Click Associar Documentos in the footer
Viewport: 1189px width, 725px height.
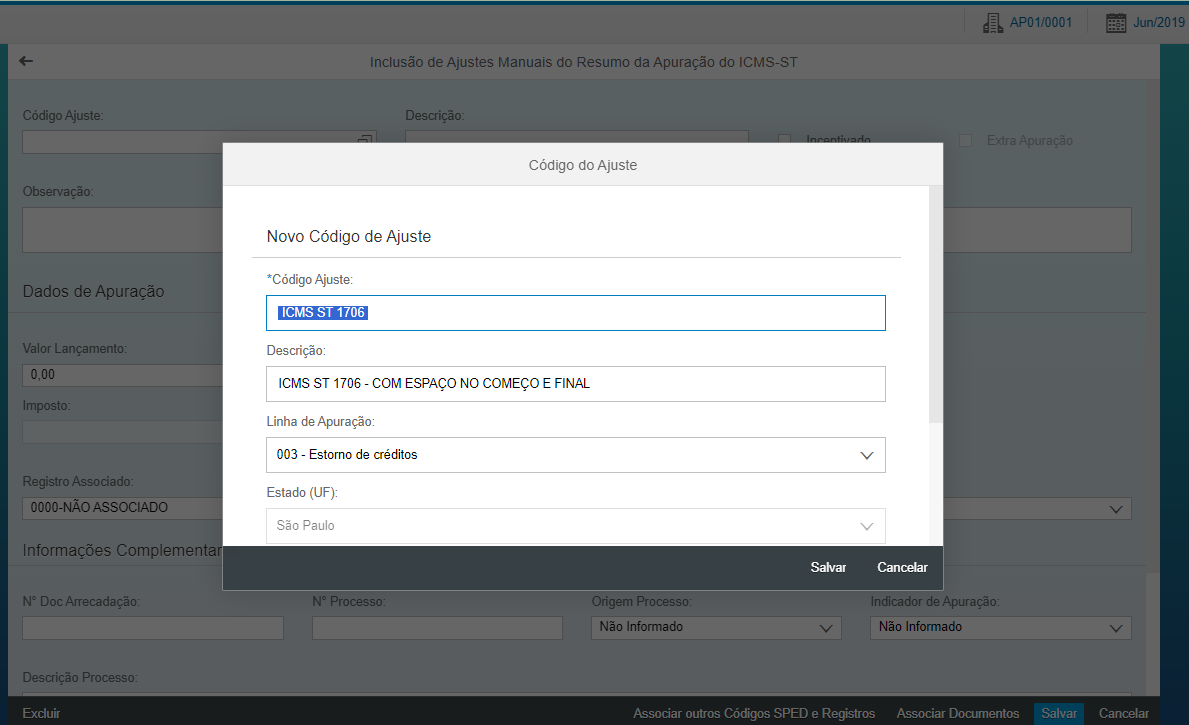point(958,713)
